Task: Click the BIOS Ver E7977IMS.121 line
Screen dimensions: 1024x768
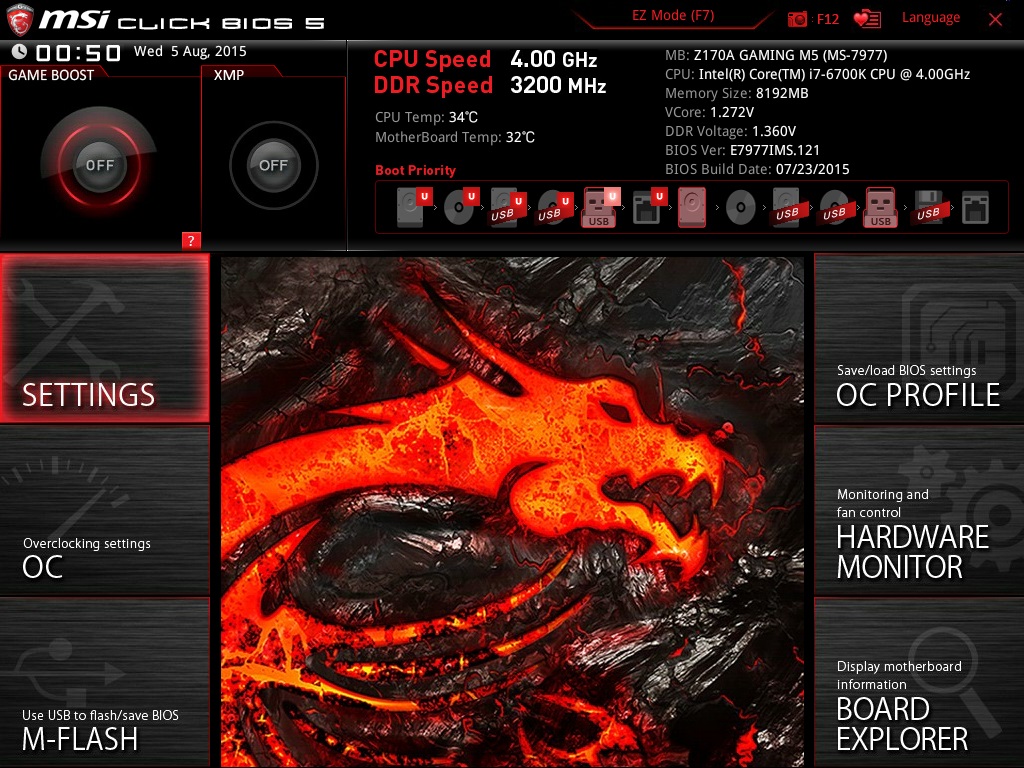Action: click(x=742, y=150)
